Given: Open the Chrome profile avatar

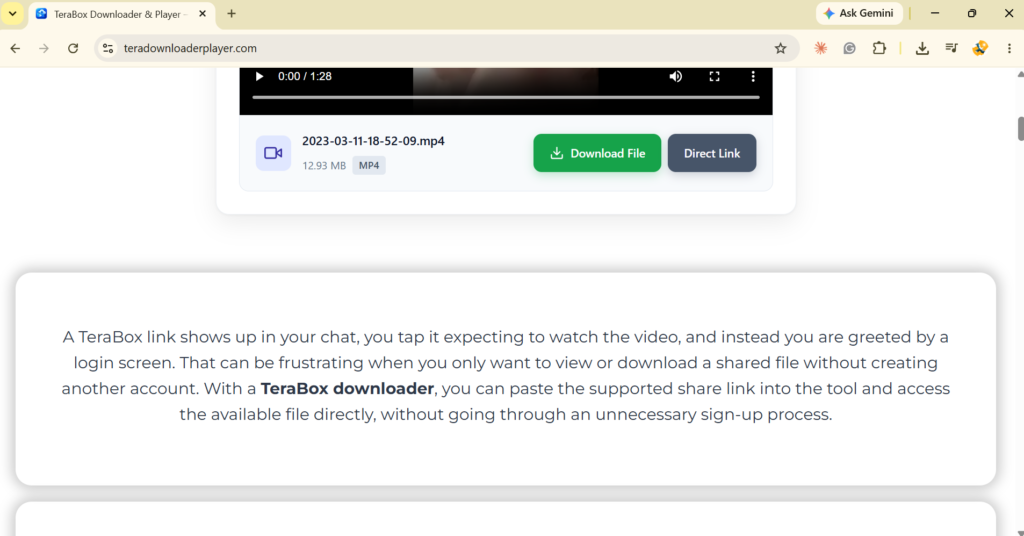Looking at the screenshot, I should 980,48.
